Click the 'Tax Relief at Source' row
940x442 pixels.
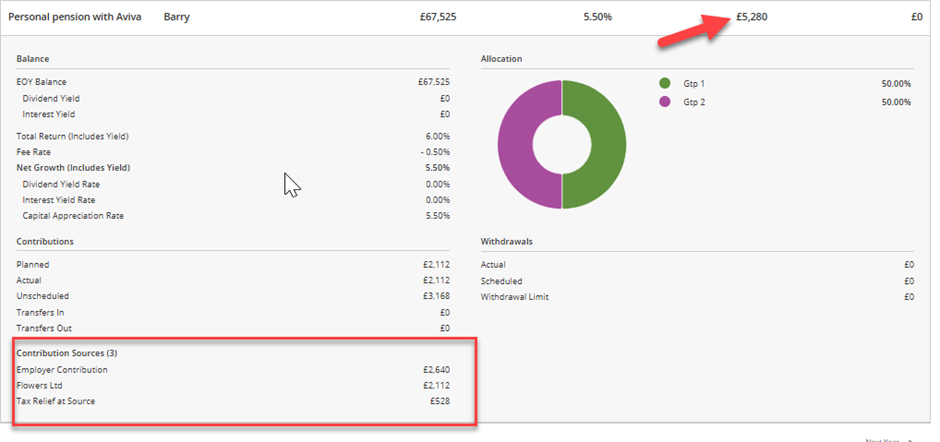(x=233, y=401)
